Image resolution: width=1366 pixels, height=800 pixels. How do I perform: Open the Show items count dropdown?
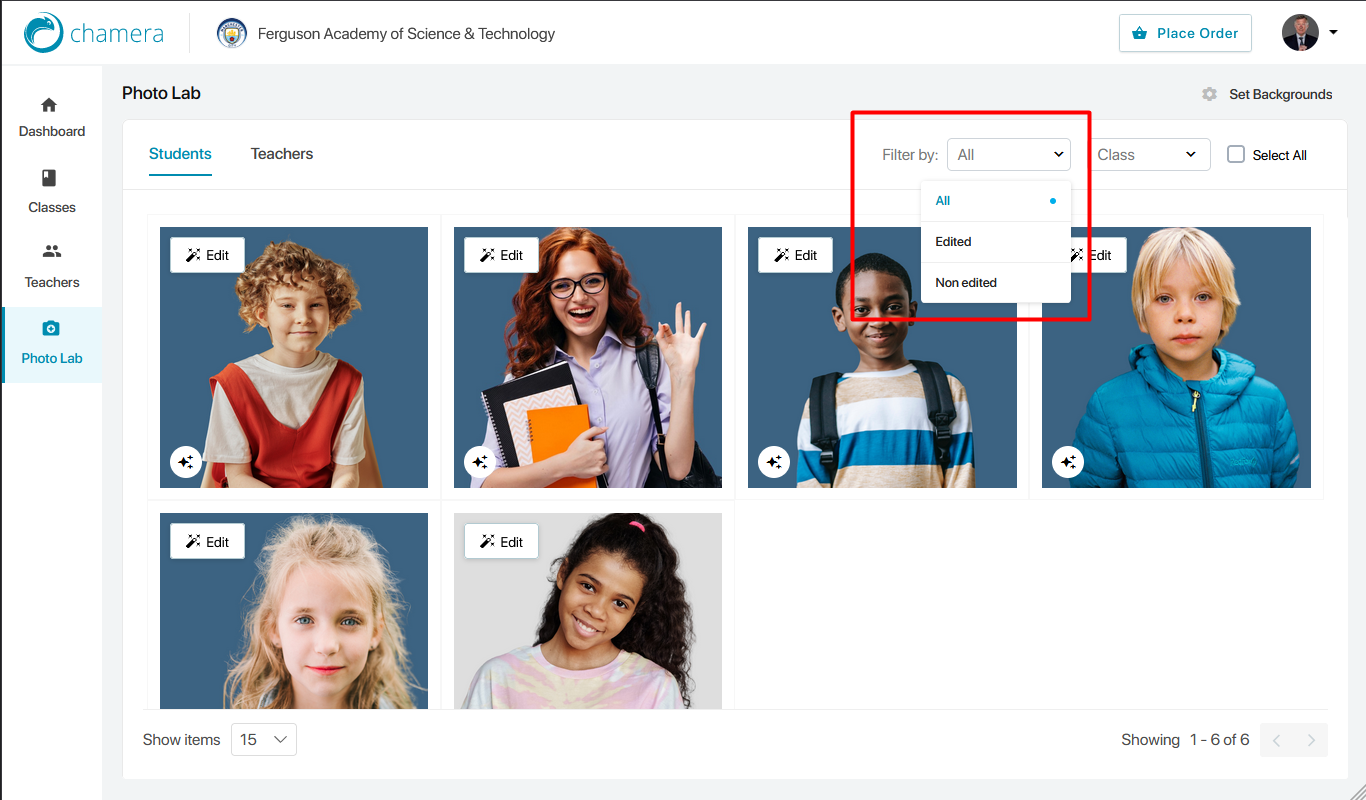pyautogui.click(x=264, y=740)
